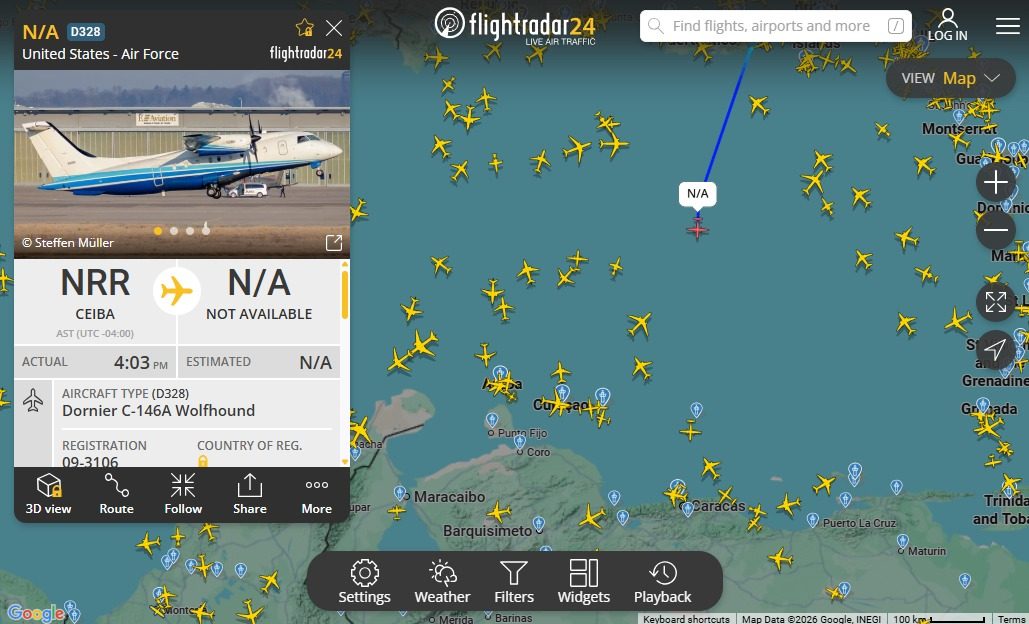Open the More options menu

pyautogui.click(x=316, y=494)
